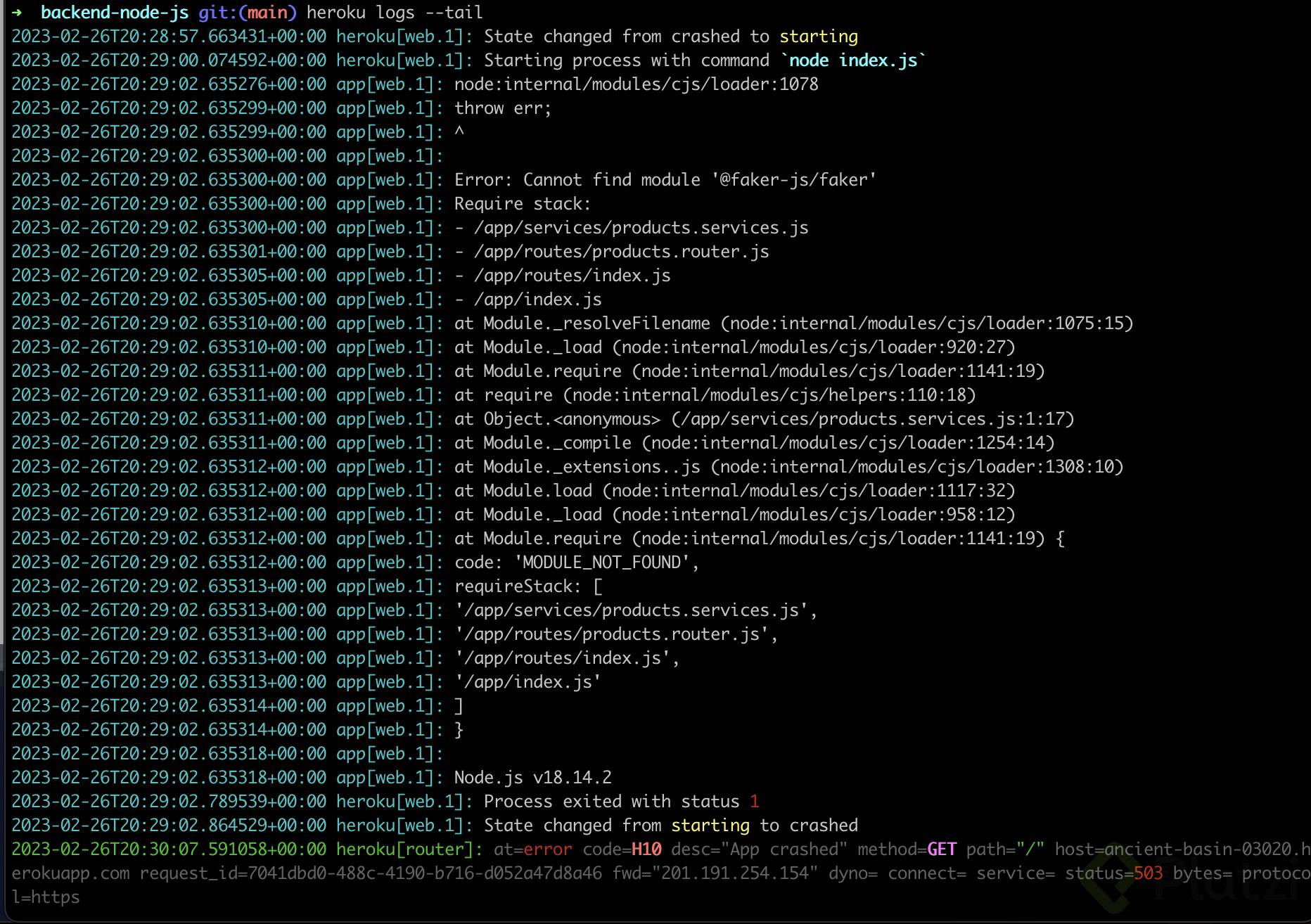The height and width of the screenshot is (924, 1311).
Task: Click '- /app/routes/products.router.js' require stack entry
Action: click(612, 252)
